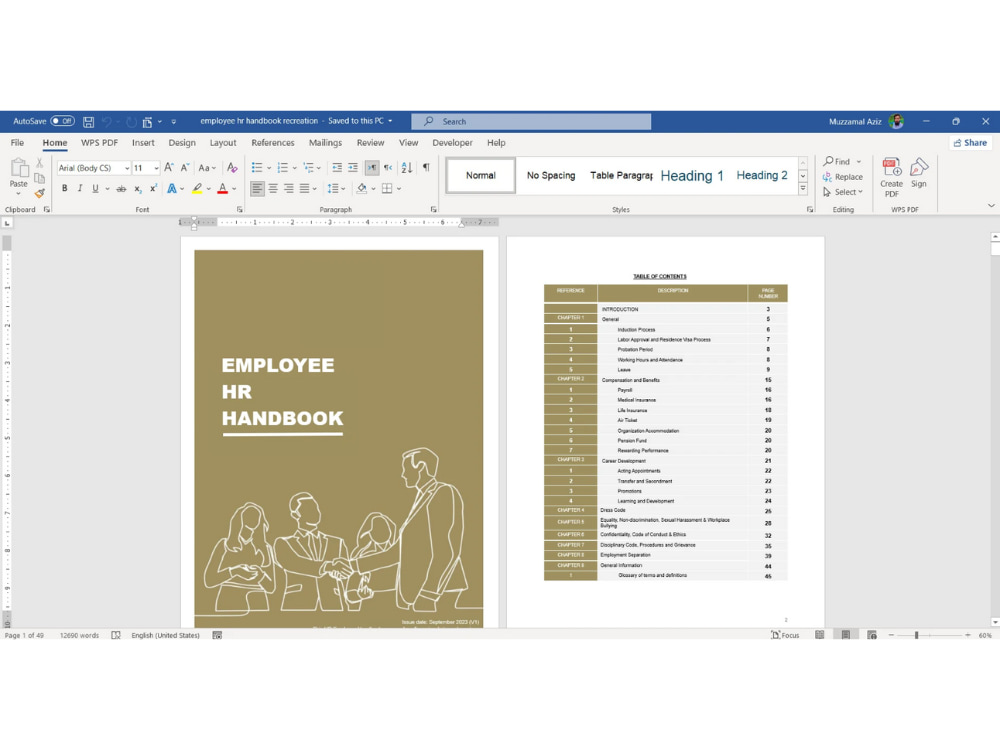Open the File menu
Viewport: 1000px width, 750px height.
click(x=17, y=143)
